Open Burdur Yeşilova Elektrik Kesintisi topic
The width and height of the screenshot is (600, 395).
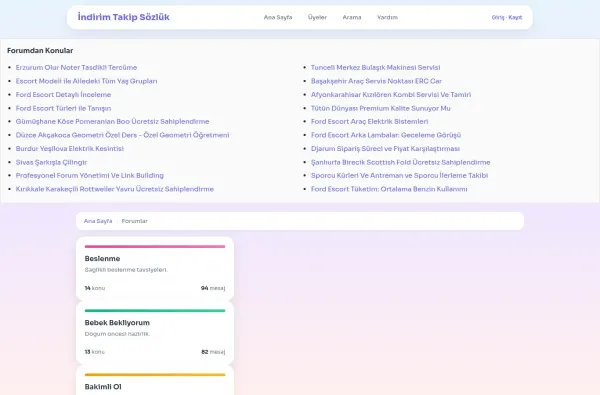(x=70, y=149)
